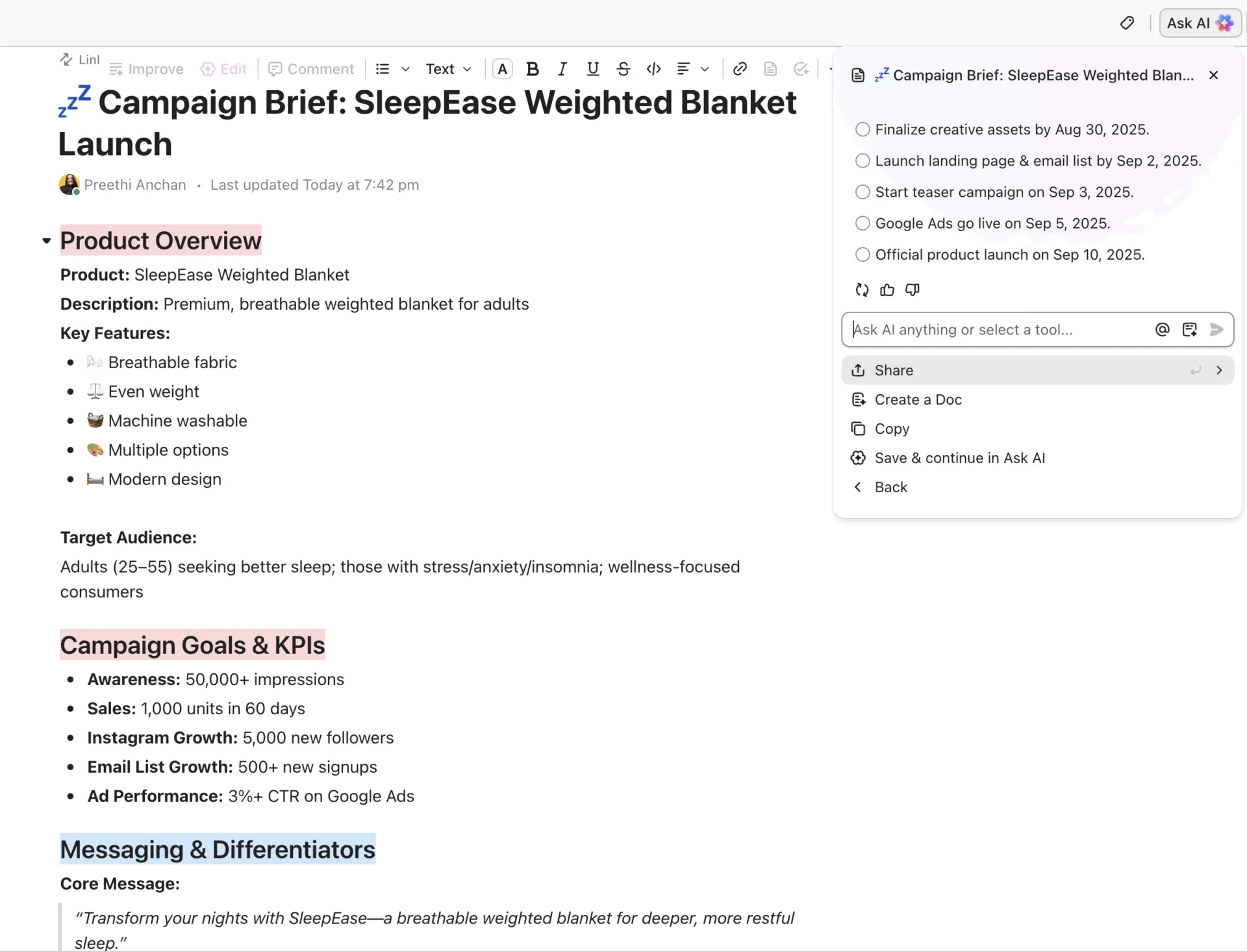The height and width of the screenshot is (952, 1247).
Task: Collapse the Product Overview section
Action: pyautogui.click(x=46, y=241)
